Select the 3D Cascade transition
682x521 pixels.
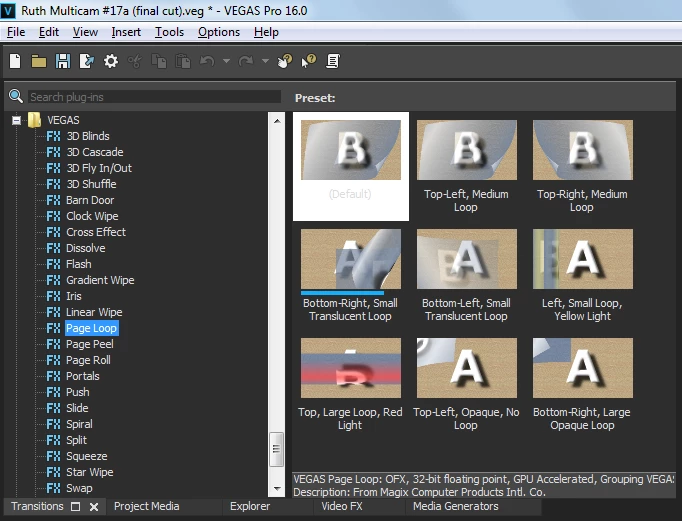(95, 152)
